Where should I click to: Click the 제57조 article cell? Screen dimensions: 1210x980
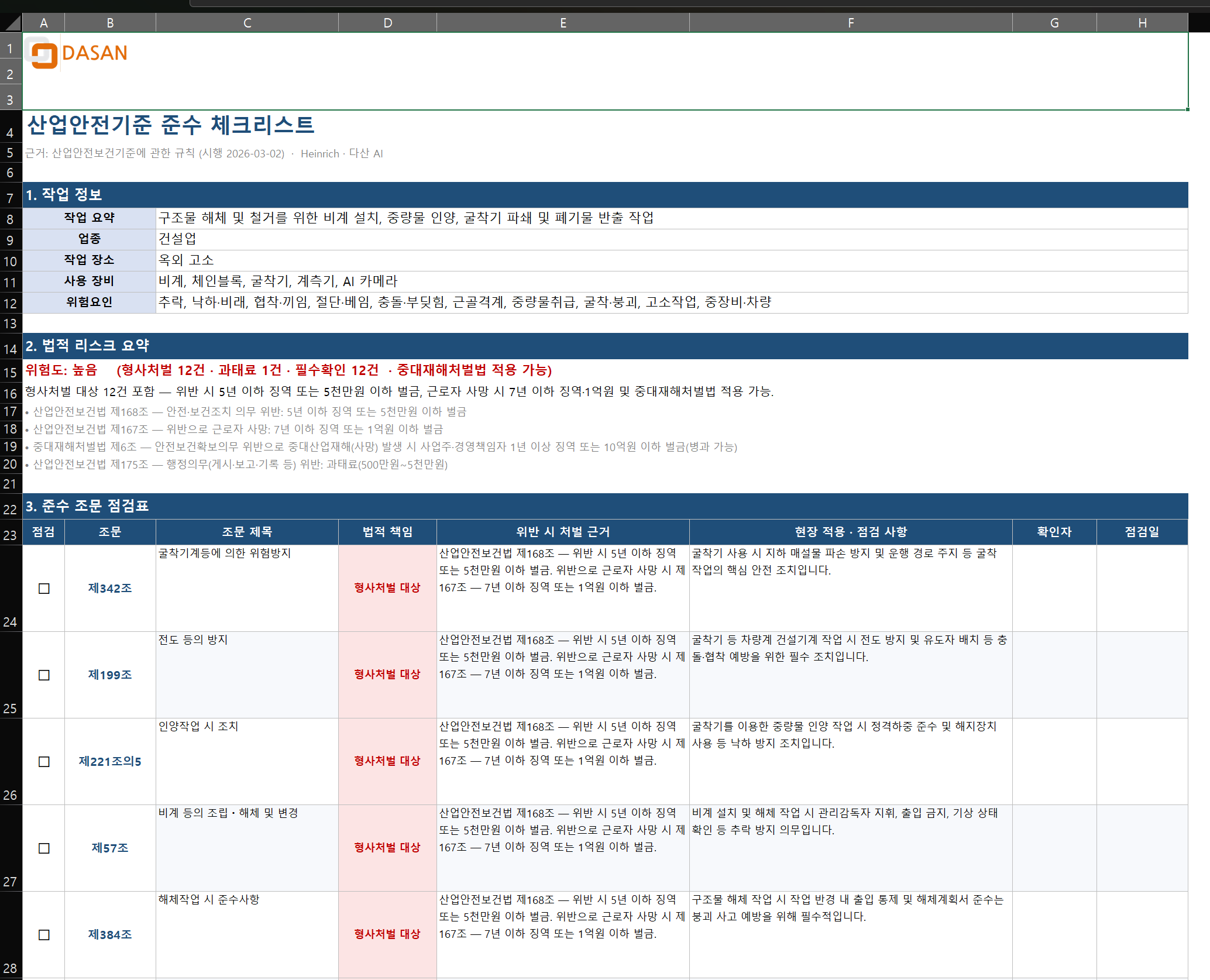[111, 848]
